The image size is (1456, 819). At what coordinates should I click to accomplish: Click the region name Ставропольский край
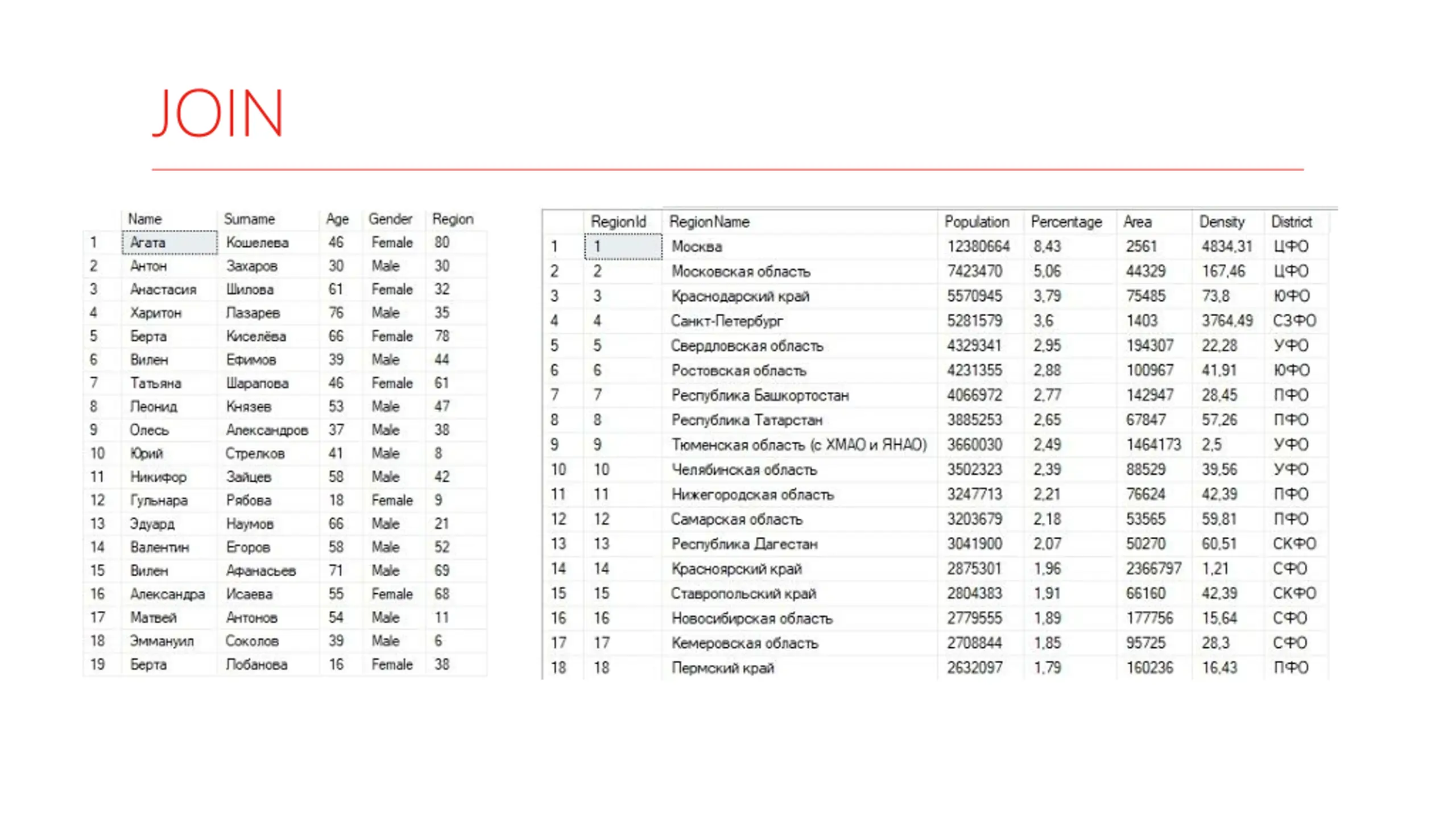tap(744, 594)
